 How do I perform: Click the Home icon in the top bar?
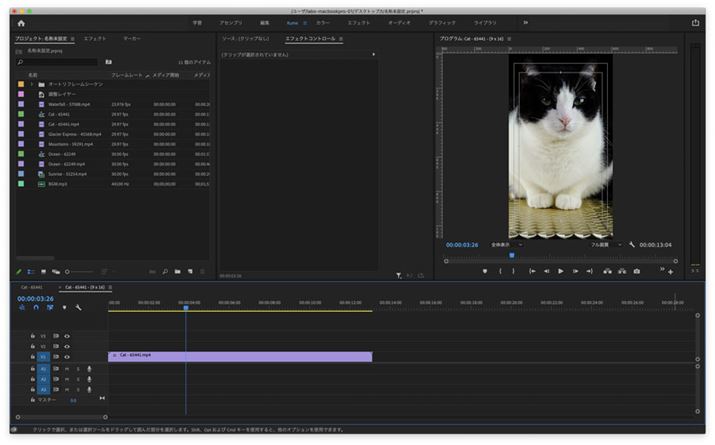[x=21, y=22]
